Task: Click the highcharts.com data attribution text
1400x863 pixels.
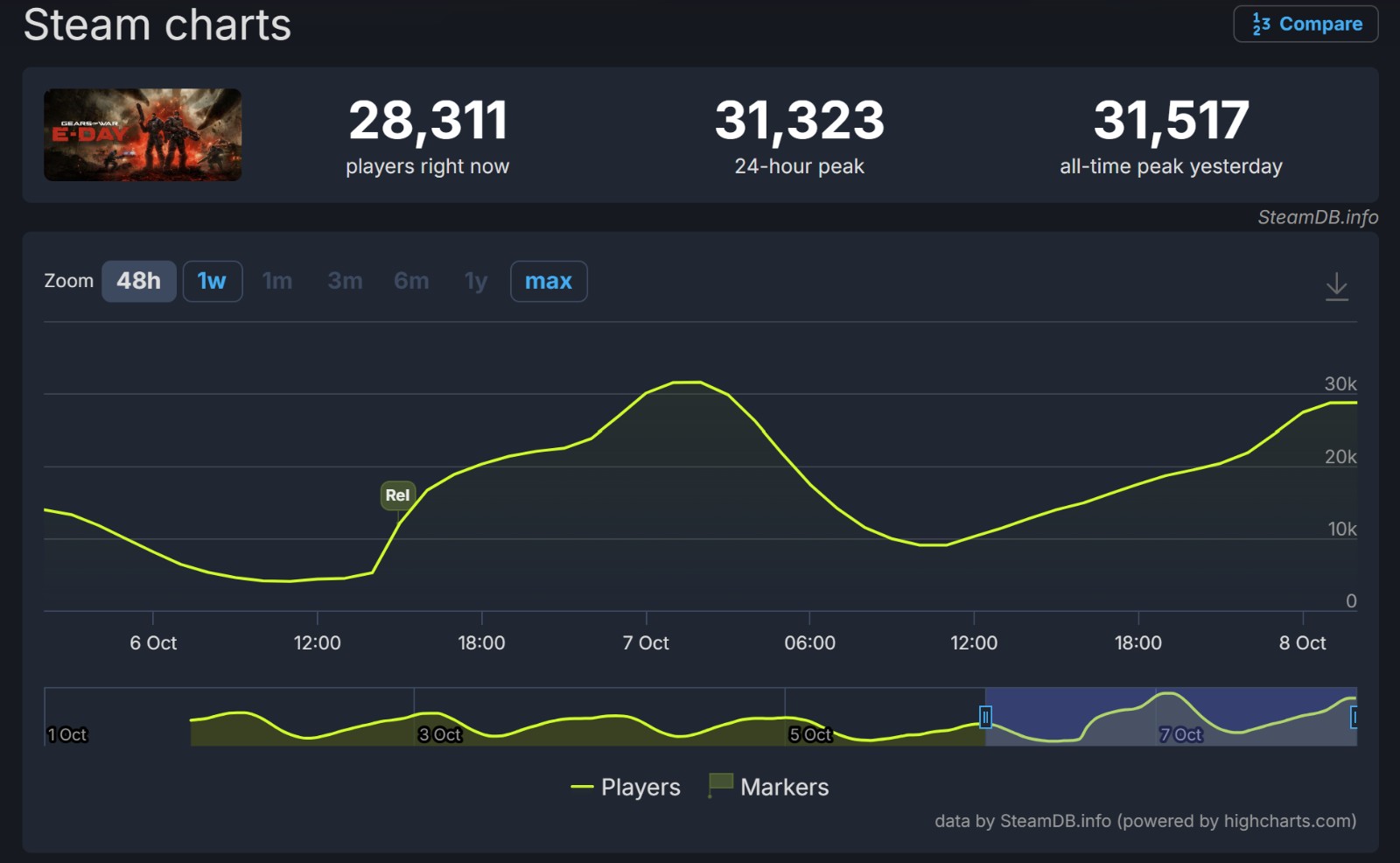Action: click(x=1145, y=821)
